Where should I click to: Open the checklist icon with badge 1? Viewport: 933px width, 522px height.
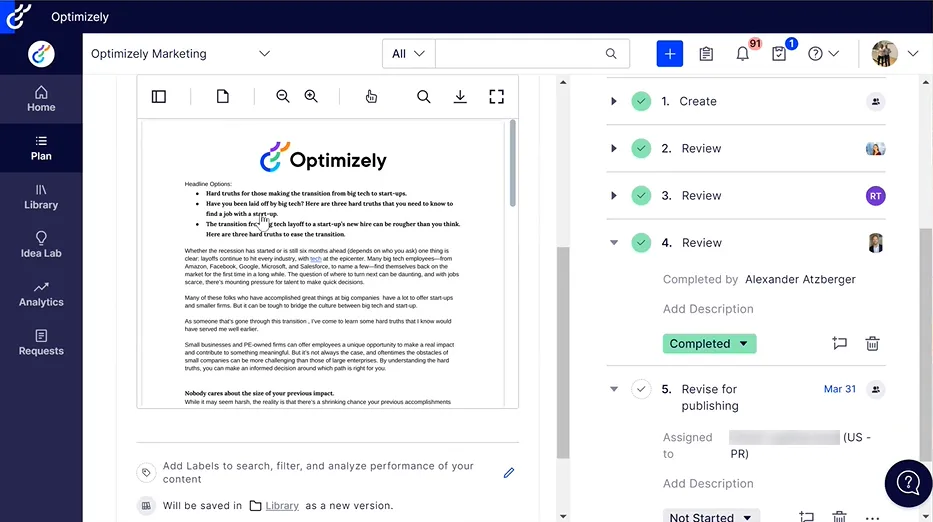coord(779,54)
